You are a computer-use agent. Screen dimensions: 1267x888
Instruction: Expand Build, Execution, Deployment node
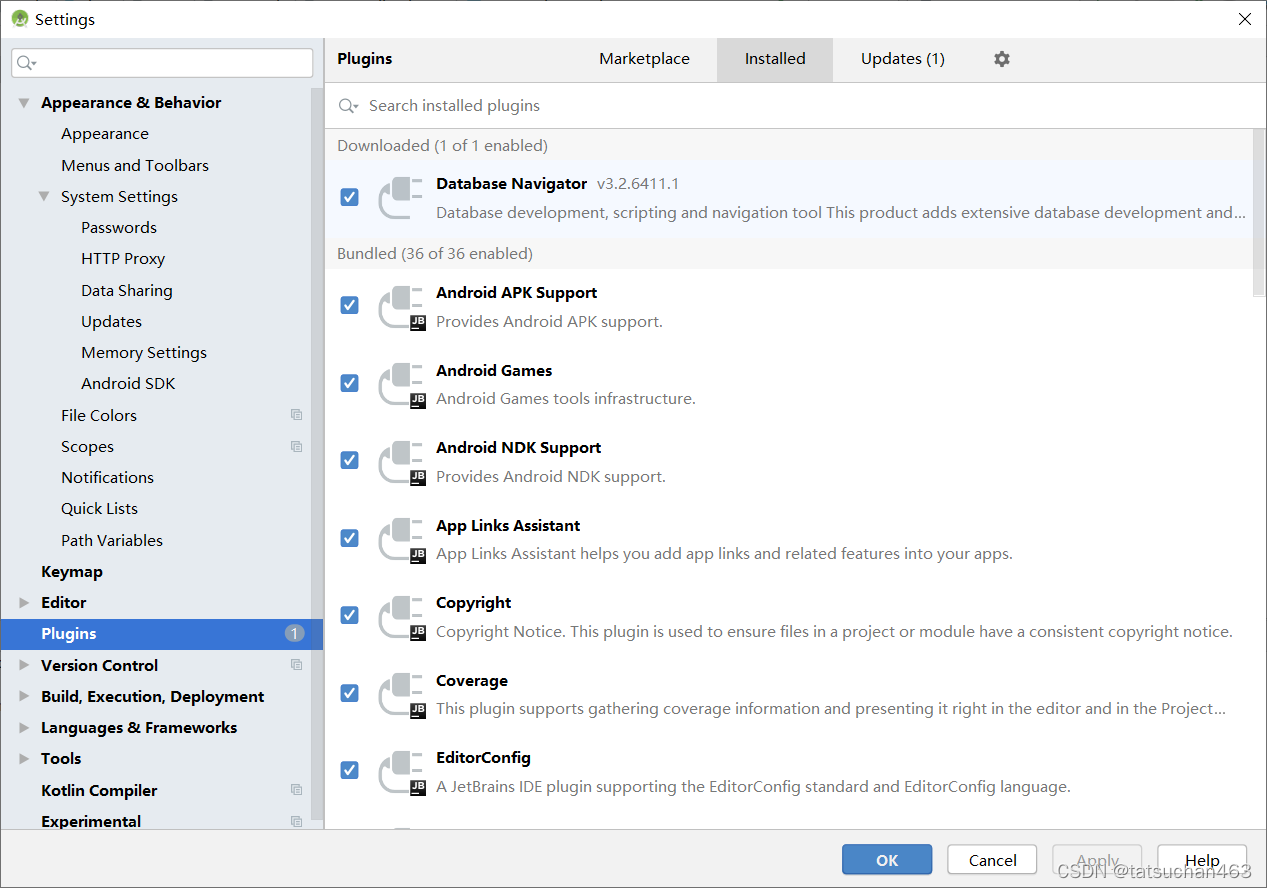pos(24,696)
